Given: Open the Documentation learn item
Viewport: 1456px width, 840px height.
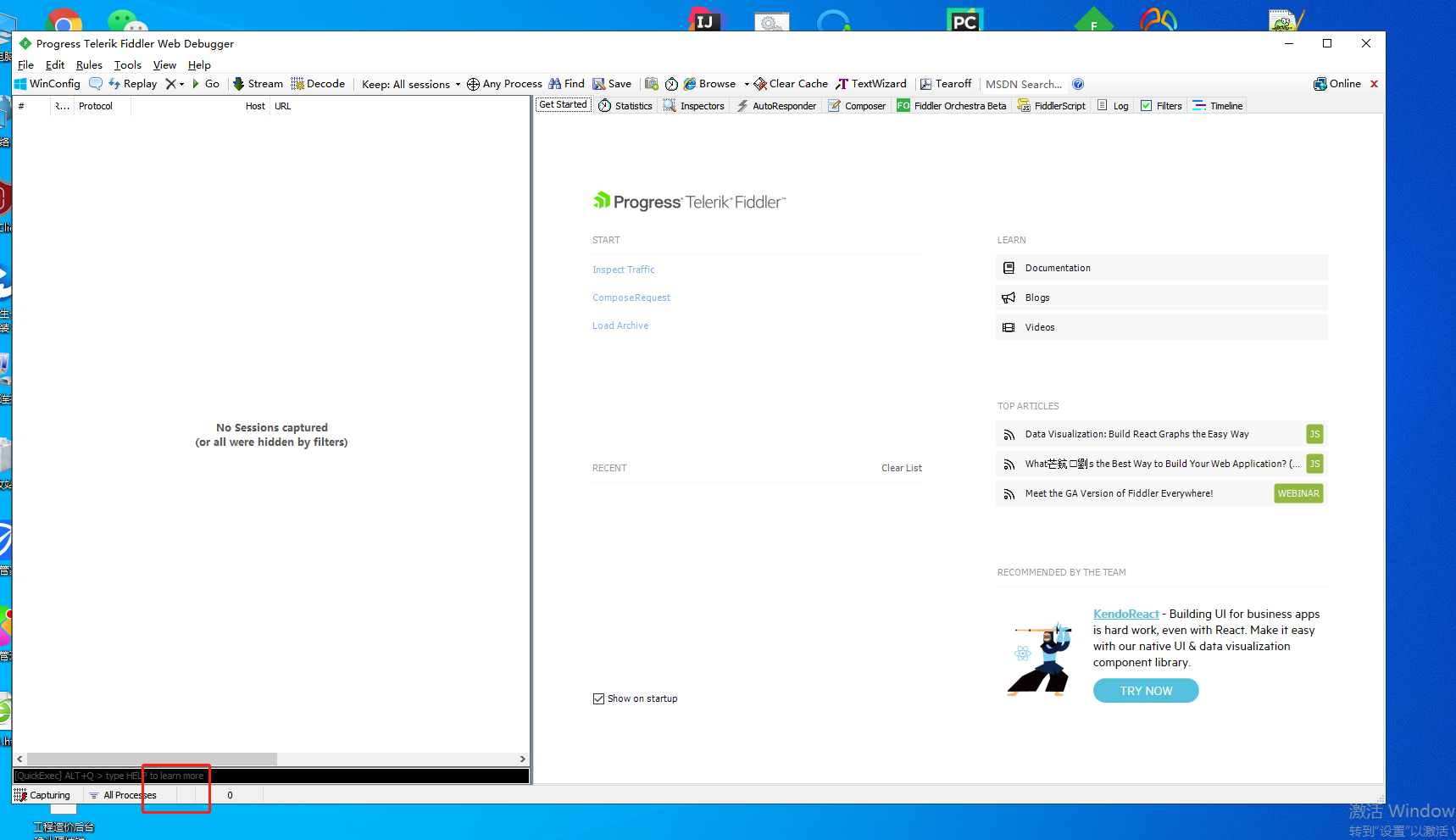Looking at the screenshot, I should click(x=1161, y=268).
